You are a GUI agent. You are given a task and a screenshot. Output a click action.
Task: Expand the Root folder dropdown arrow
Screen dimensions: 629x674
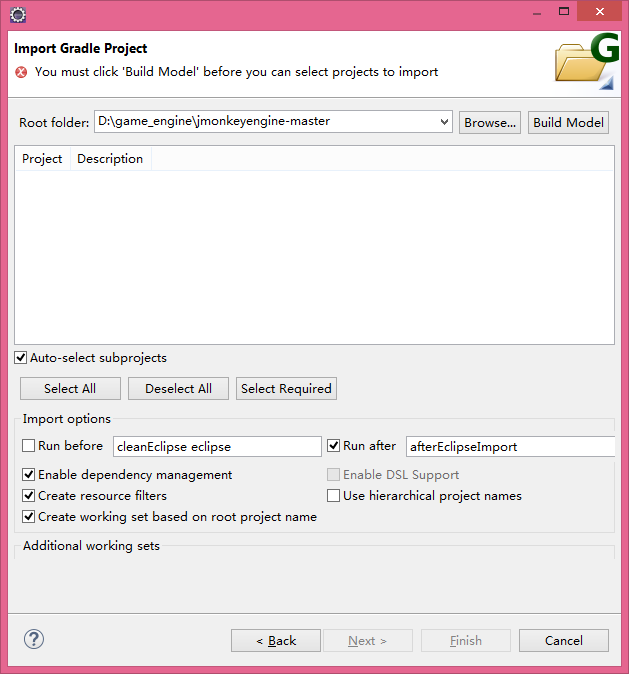pyautogui.click(x=445, y=122)
